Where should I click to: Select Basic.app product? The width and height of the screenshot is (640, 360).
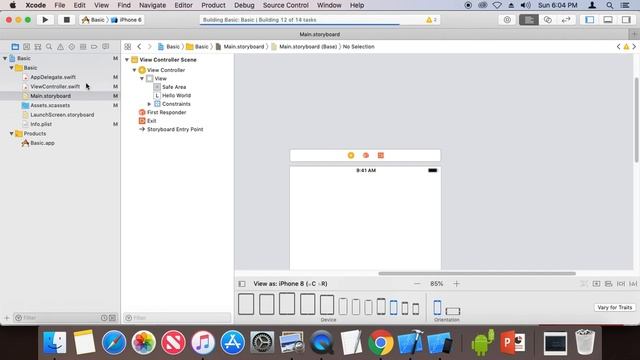tap(42, 143)
